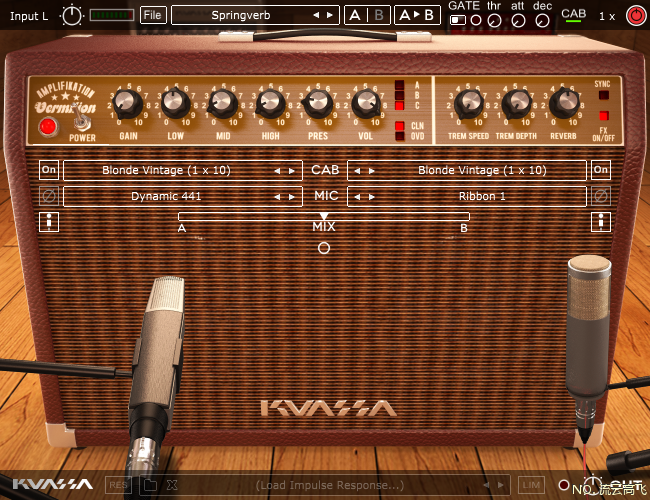
Task: Click the circle below MIX label
Action: [x=324, y=248]
